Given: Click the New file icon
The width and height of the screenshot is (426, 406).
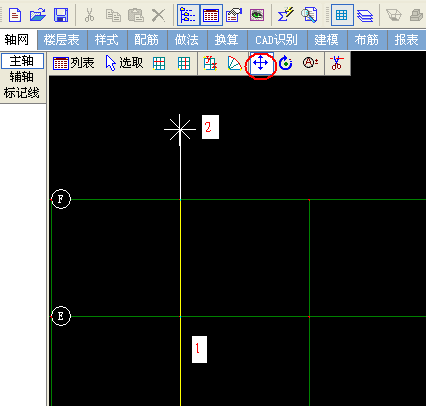Looking at the screenshot, I should coord(15,15).
